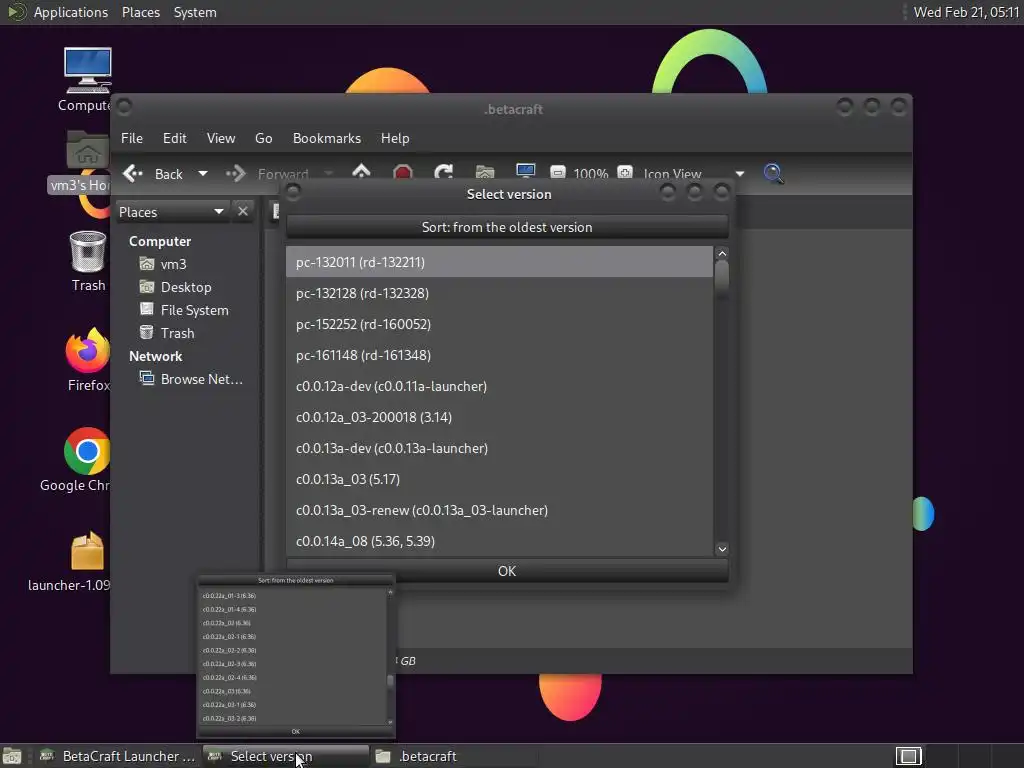Viewport: 1024px width, 768px height.
Task: Click the Search magnifier icon
Action: click(773, 173)
